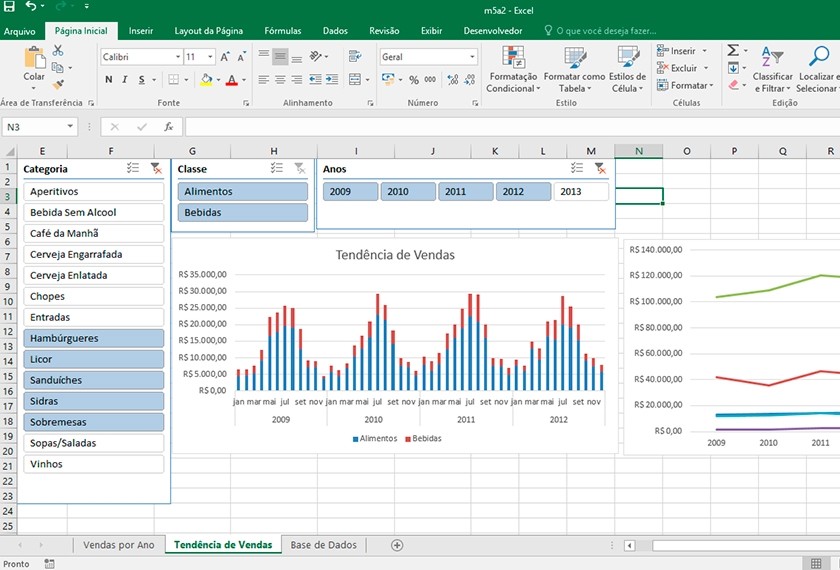Clear the Categoria slicer filter
This screenshot has width=840, height=570.
click(156, 170)
